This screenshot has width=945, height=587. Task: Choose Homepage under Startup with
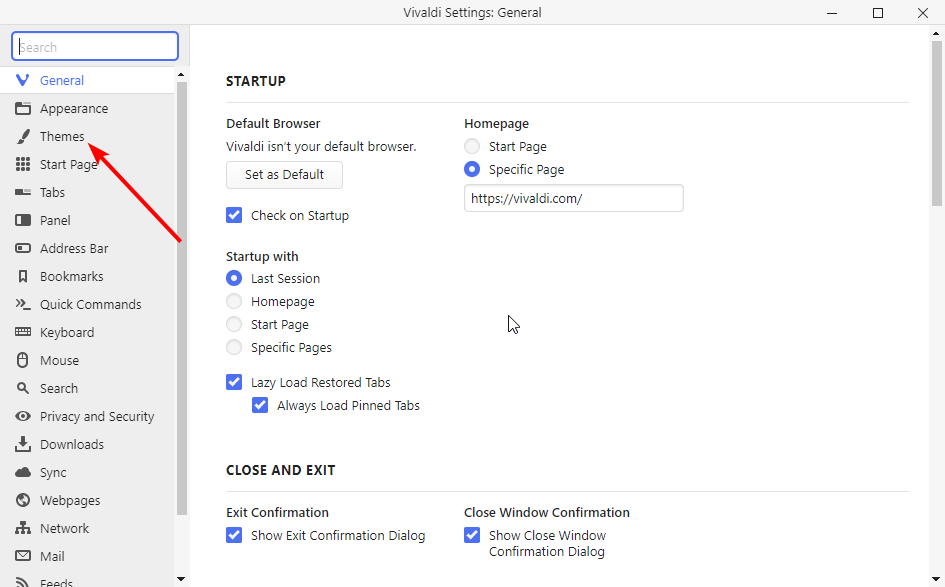point(234,301)
